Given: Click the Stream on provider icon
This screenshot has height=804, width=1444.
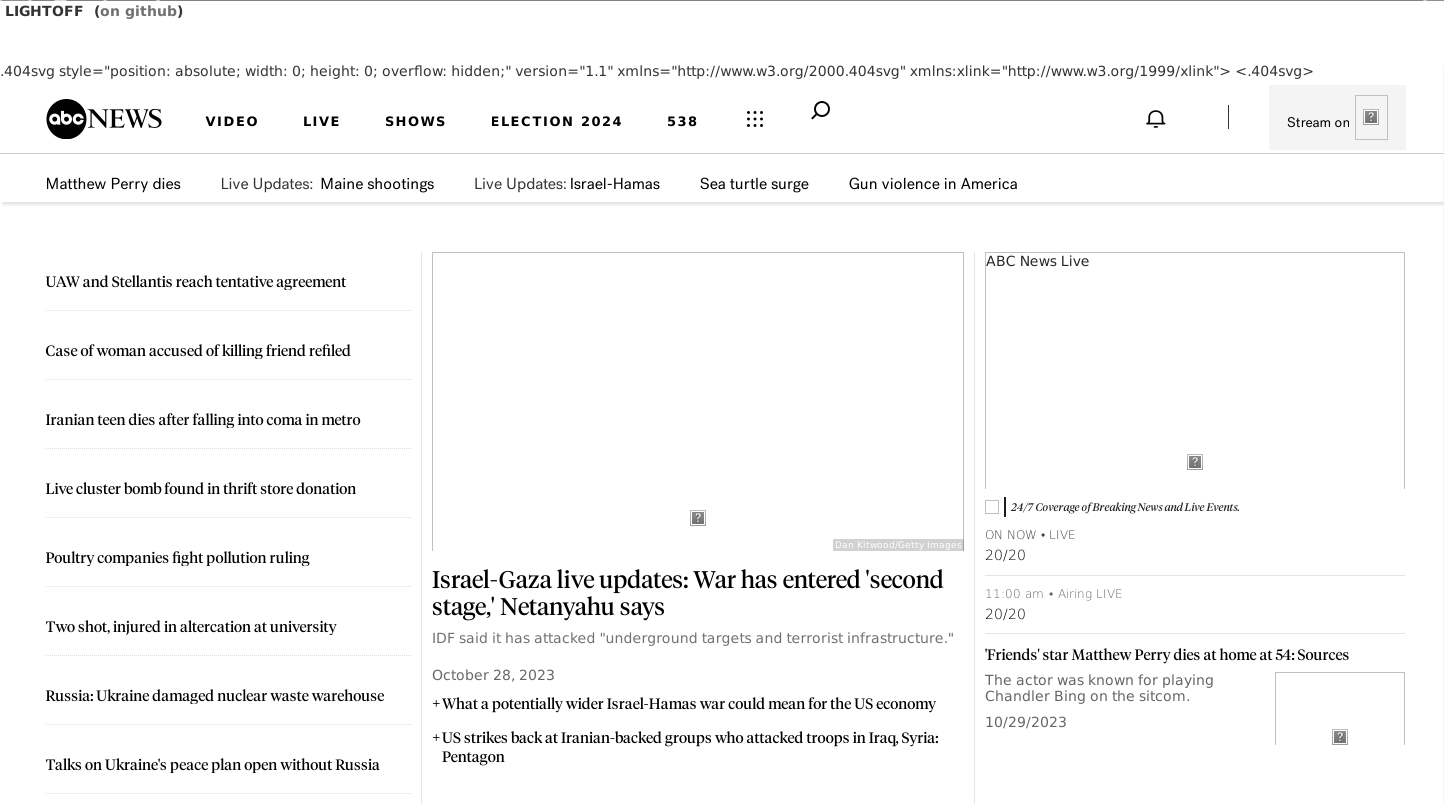Looking at the screenshot, I should pos(1370,117).
